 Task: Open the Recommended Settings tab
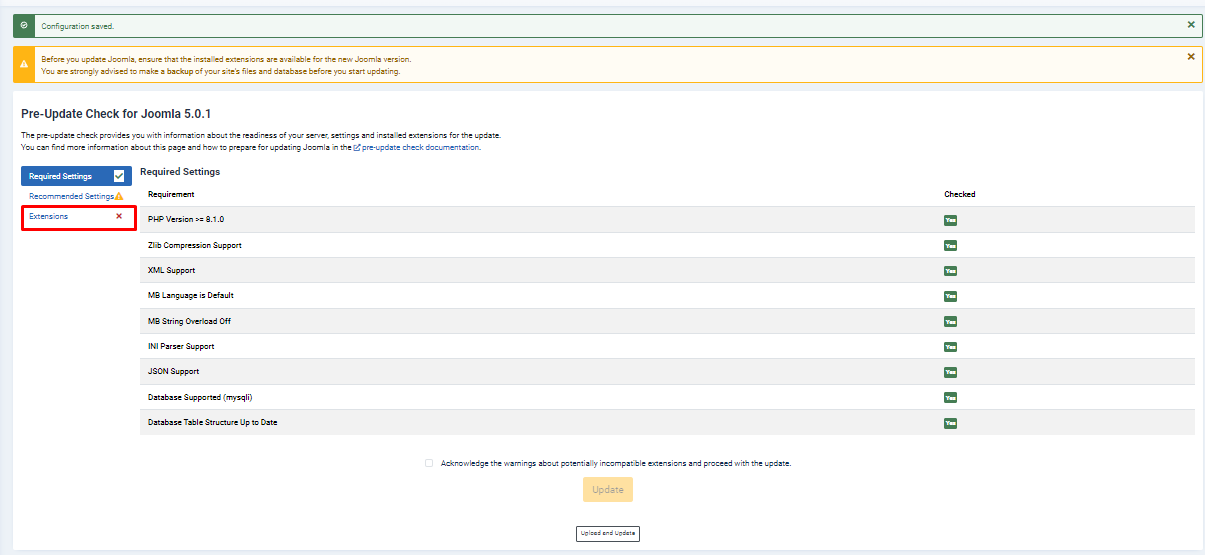pos(71,197)
